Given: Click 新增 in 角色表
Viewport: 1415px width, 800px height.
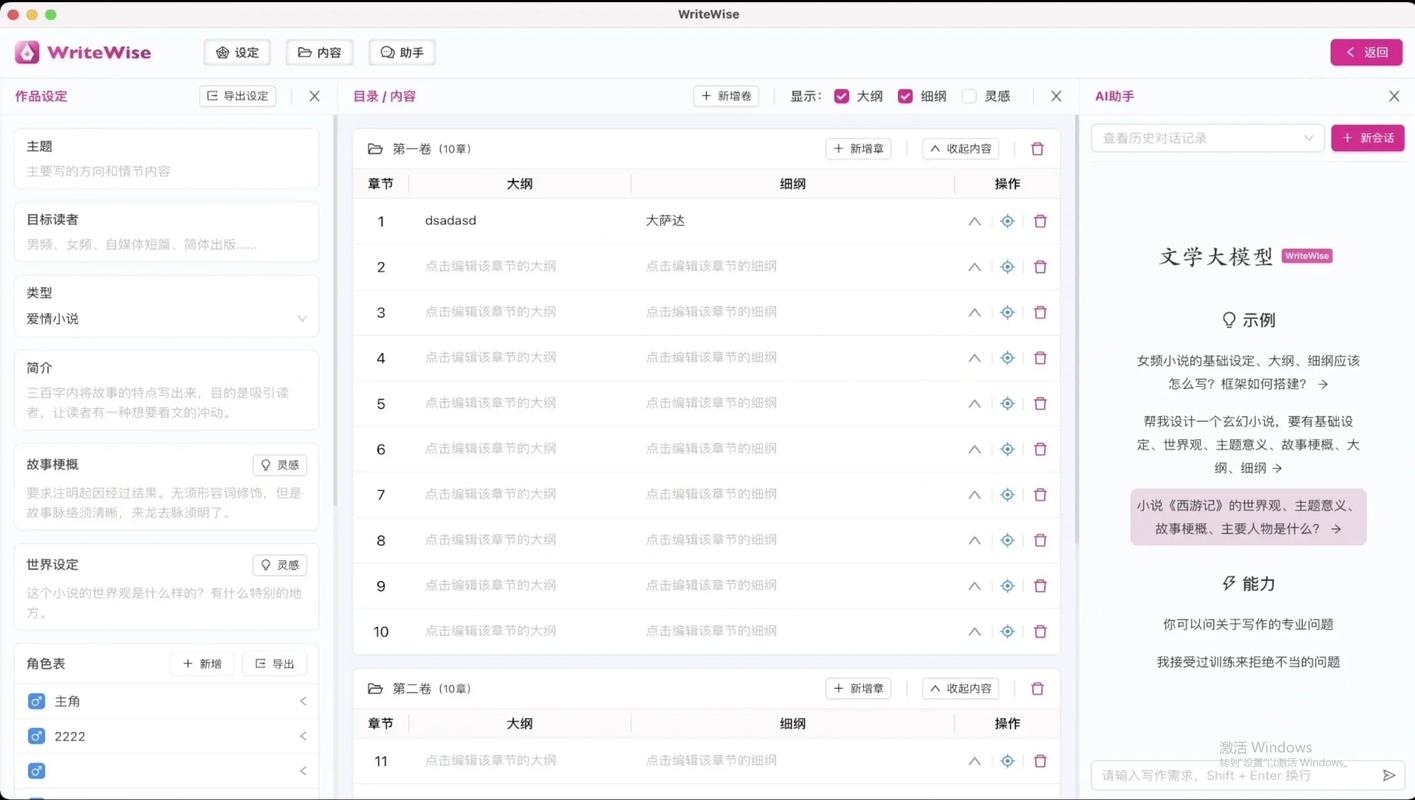Looking at the screenshot, I should tap(203, 664).
